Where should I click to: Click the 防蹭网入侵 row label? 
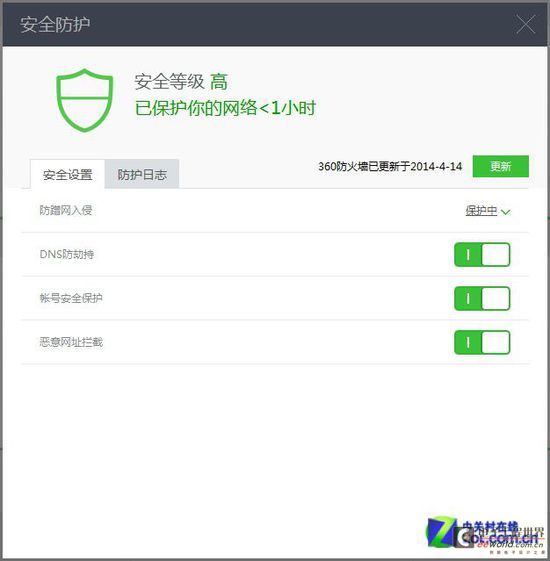(66, 210)
